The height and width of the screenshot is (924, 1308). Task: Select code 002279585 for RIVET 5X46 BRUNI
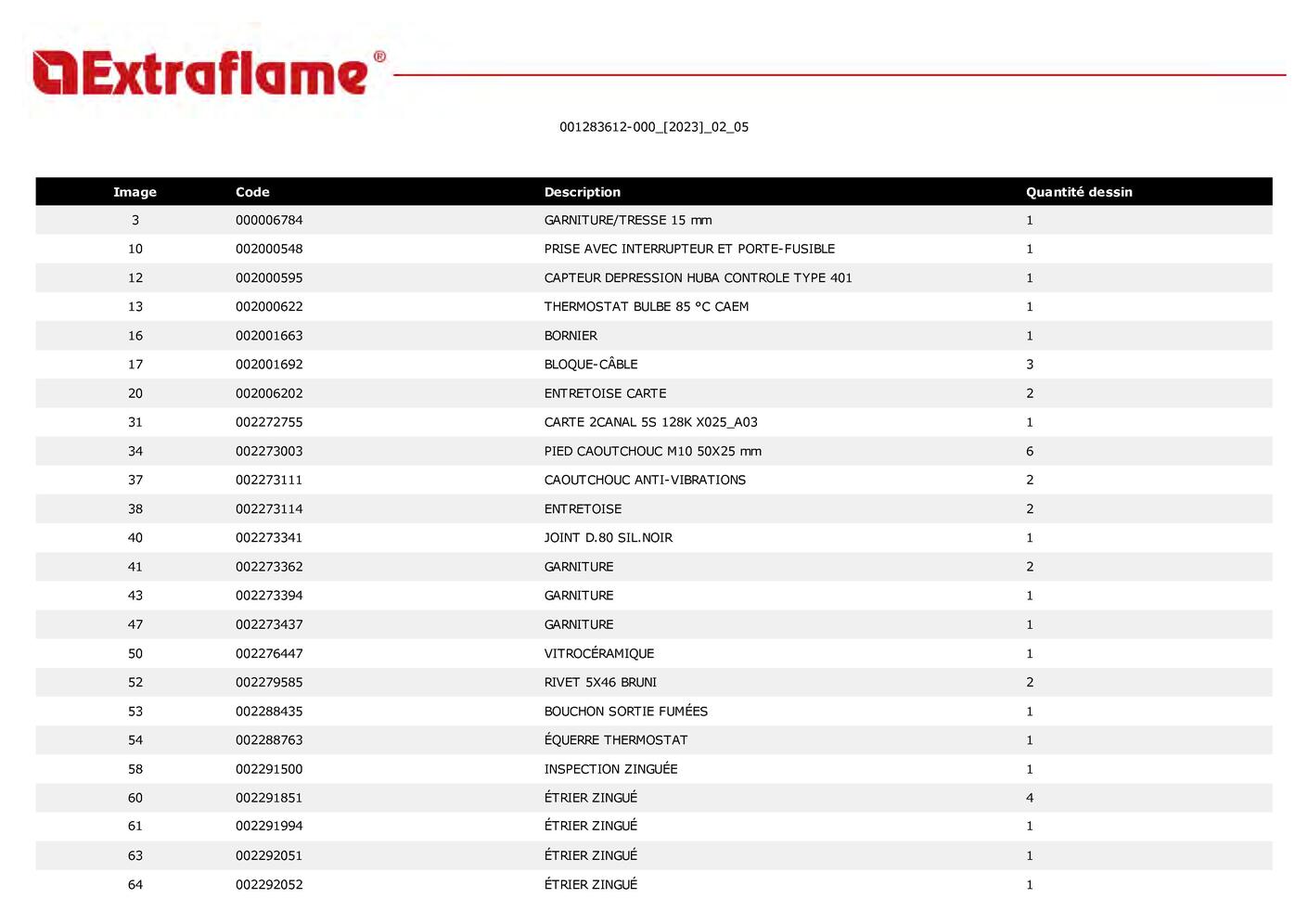click(269, 683)
